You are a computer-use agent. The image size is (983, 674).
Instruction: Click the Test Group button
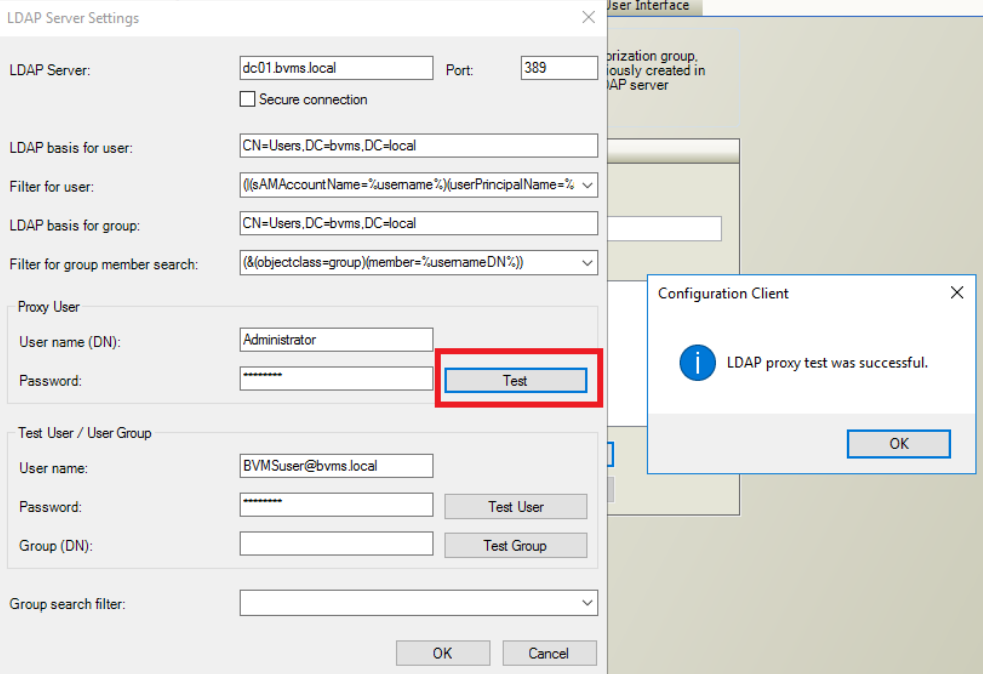(515, 546)
